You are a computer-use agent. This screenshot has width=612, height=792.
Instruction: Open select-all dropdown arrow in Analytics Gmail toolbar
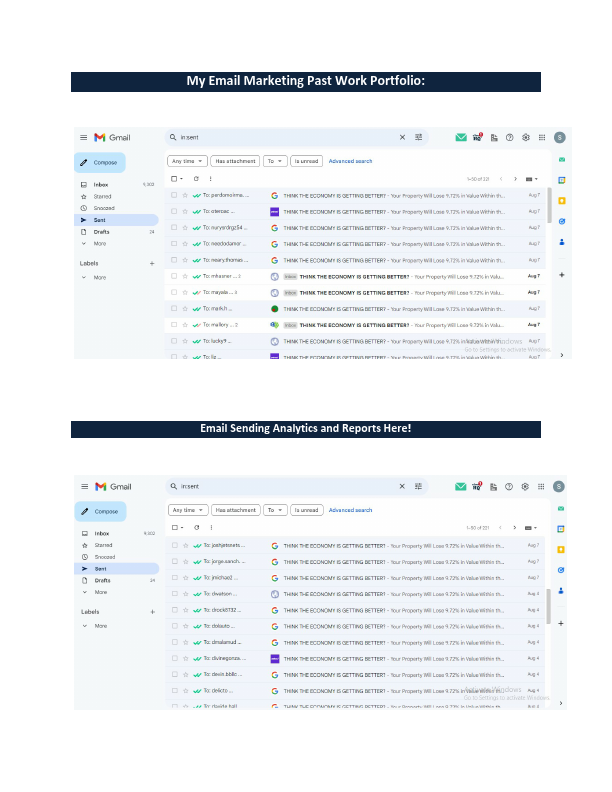pyautogui.click(x=182, y=527)
